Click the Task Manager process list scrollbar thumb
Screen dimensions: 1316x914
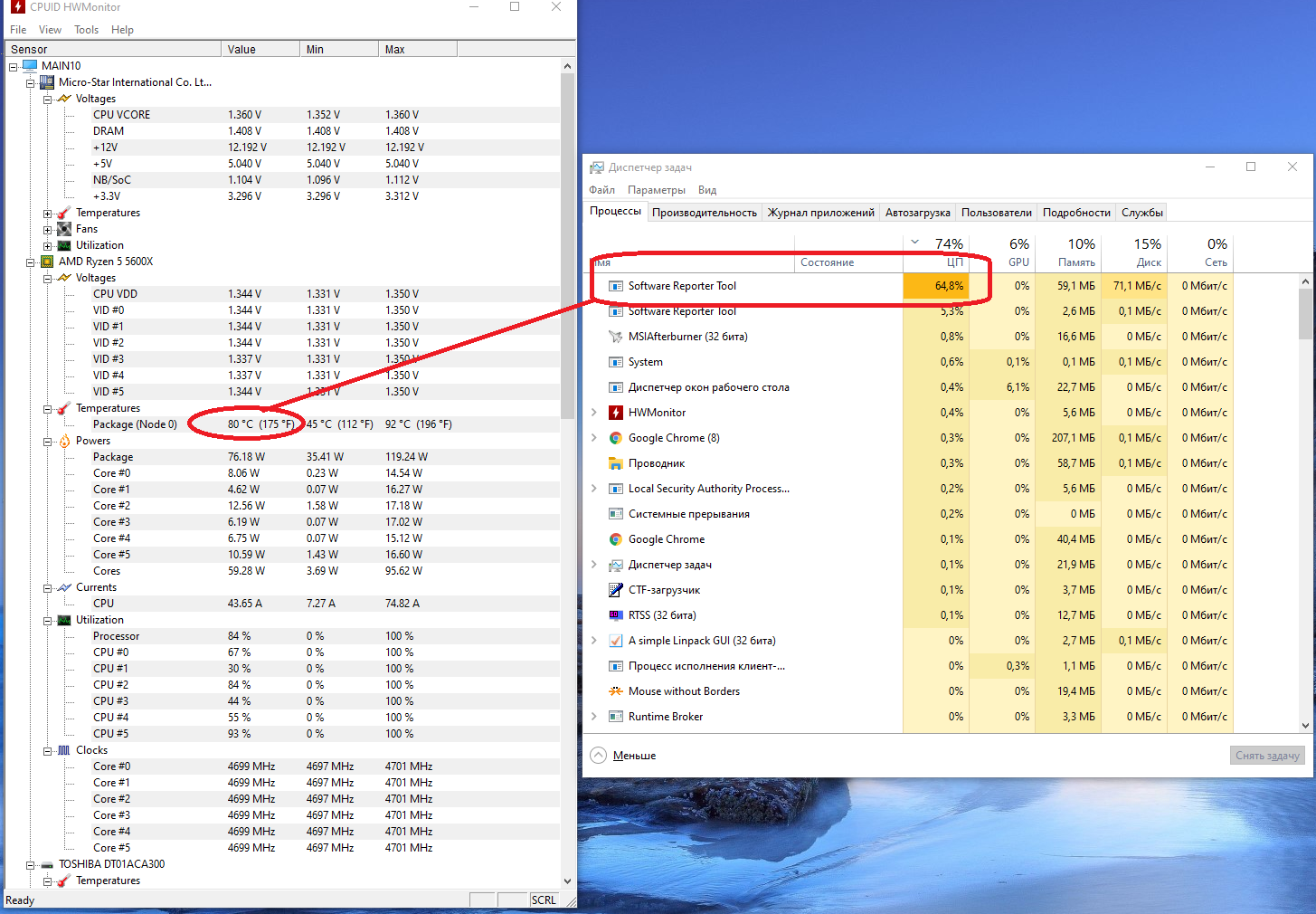pos(1305,314)
